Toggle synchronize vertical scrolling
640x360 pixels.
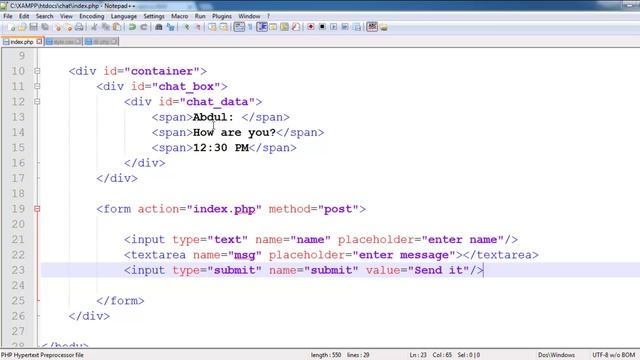(212, 27)
